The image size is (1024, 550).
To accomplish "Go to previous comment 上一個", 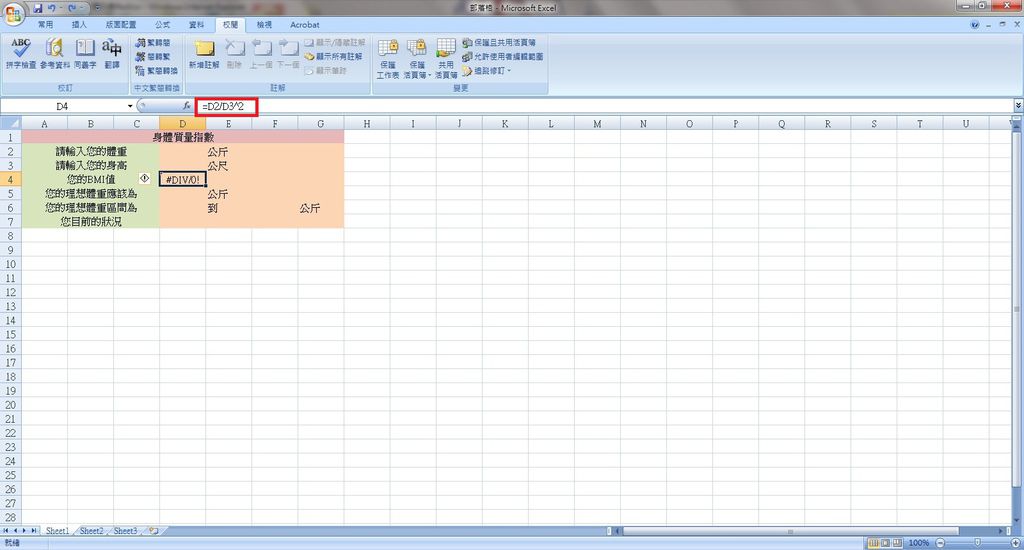I will 261,54.
